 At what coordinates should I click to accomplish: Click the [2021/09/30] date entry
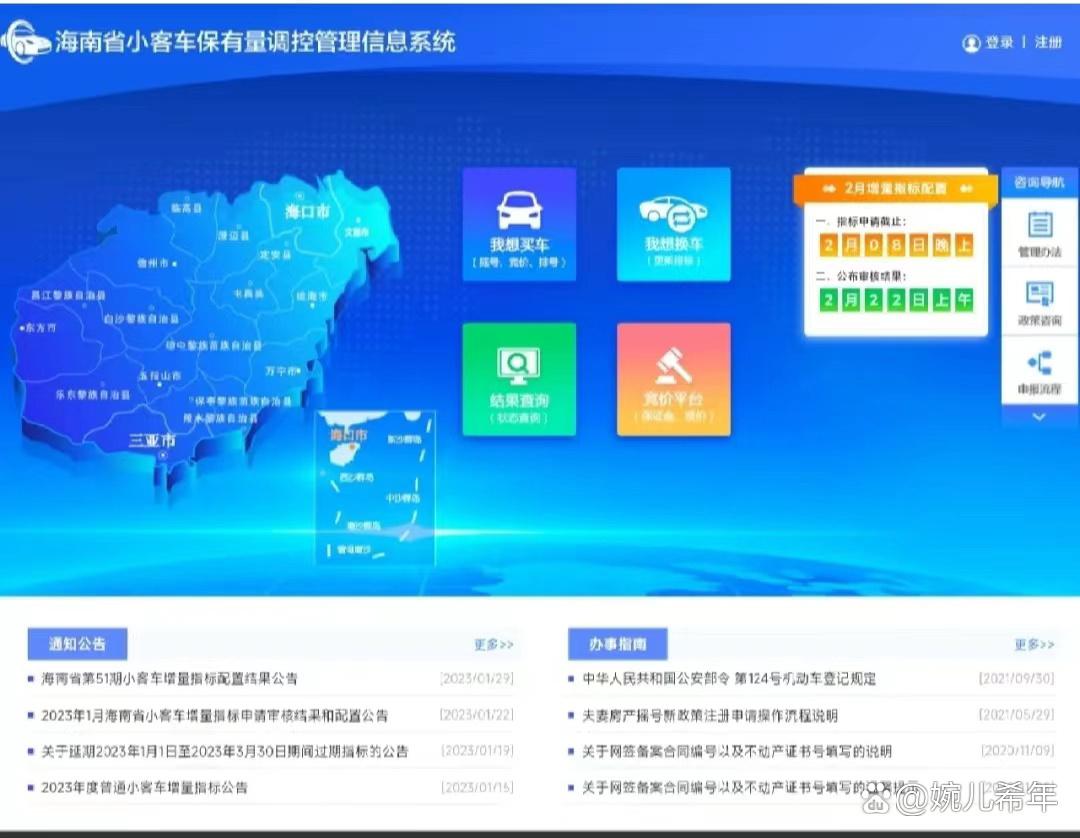click(x=1017, y=678)
